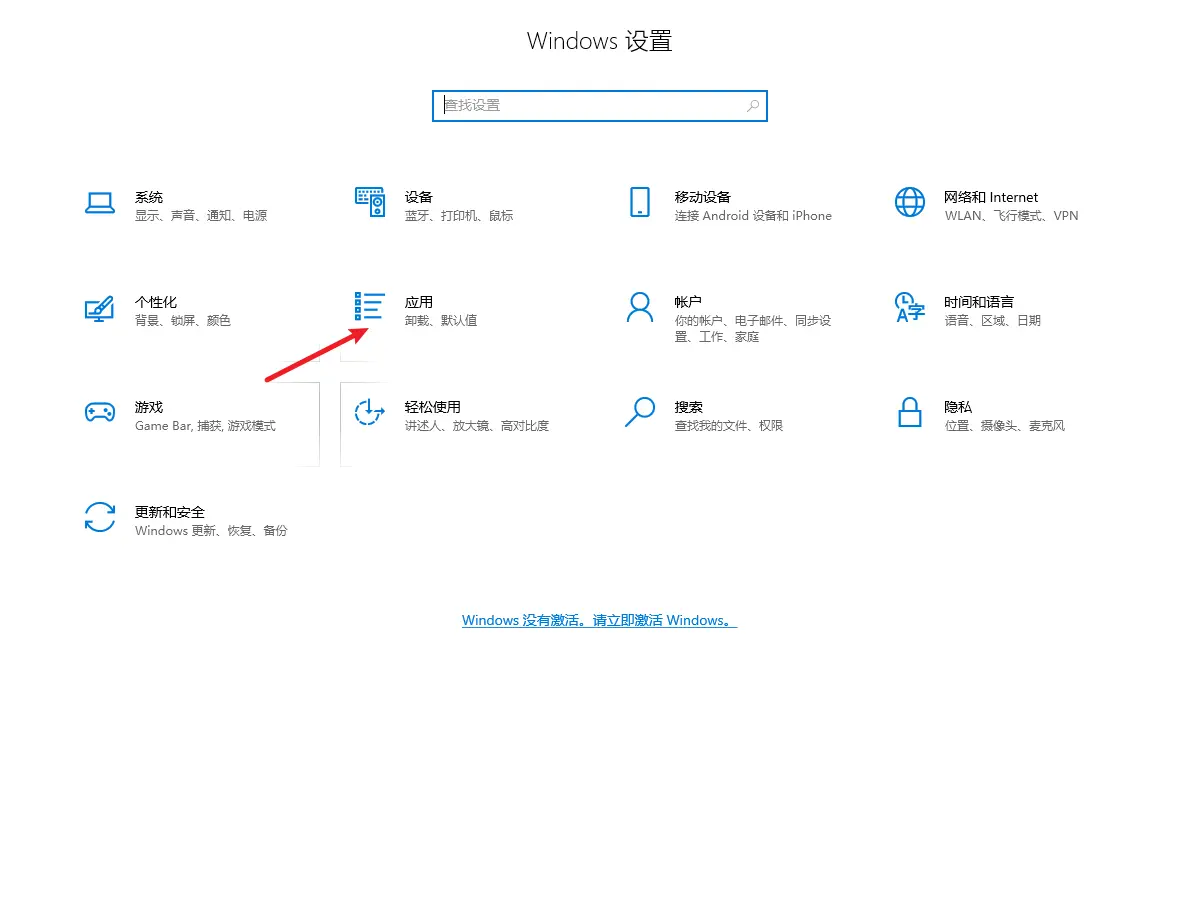This screenshot has height=900, width=1200.
Task: Select the 帐户 category title
Action: pyautogui.click(x=689, y=302)
